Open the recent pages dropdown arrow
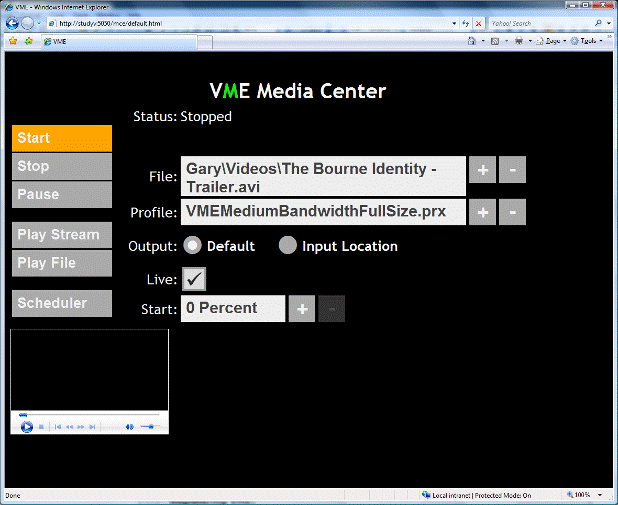The height and width of the screenshot is (505, 618). pos(39,23)
